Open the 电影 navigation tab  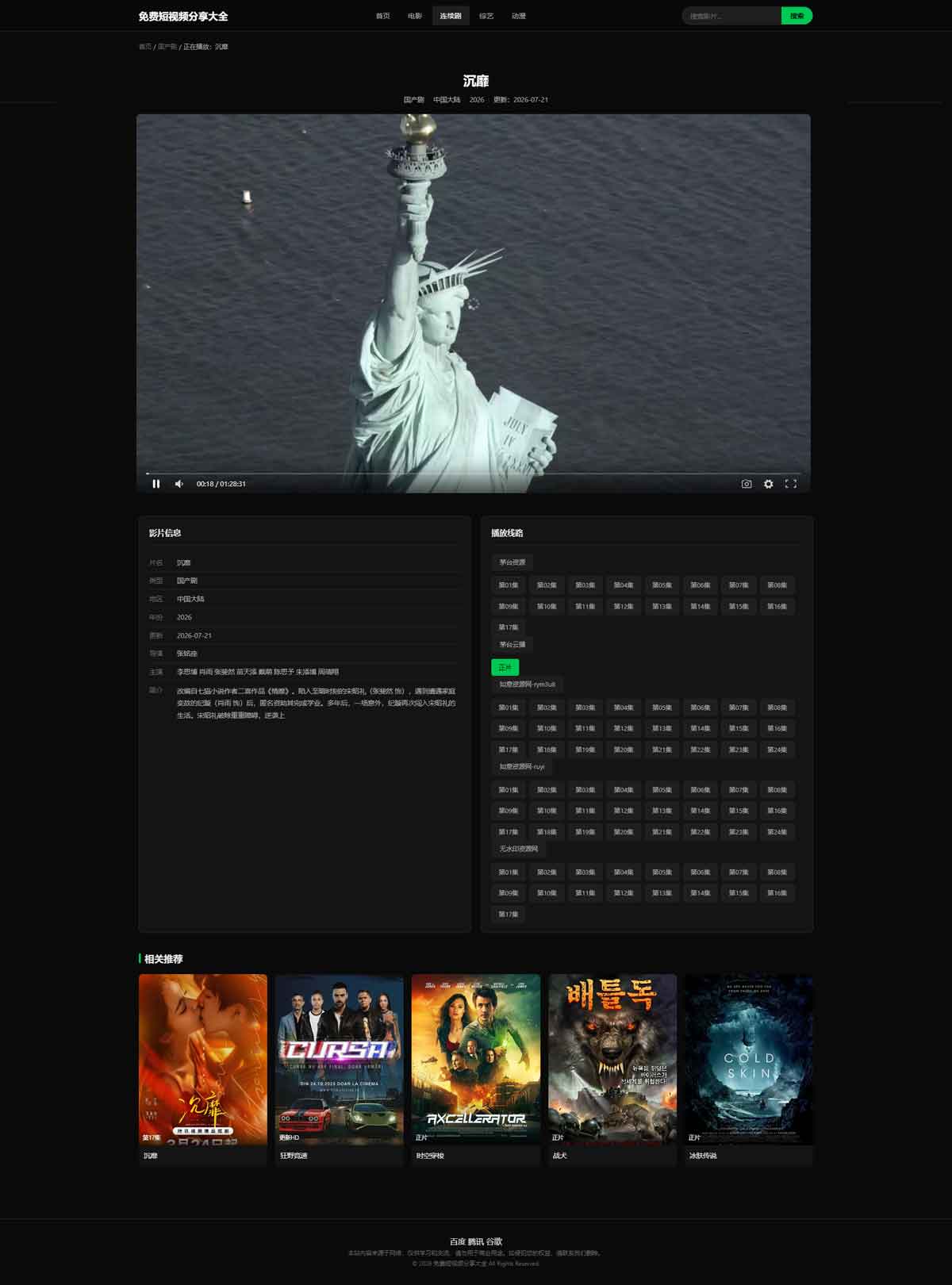(x=415, y=16)
